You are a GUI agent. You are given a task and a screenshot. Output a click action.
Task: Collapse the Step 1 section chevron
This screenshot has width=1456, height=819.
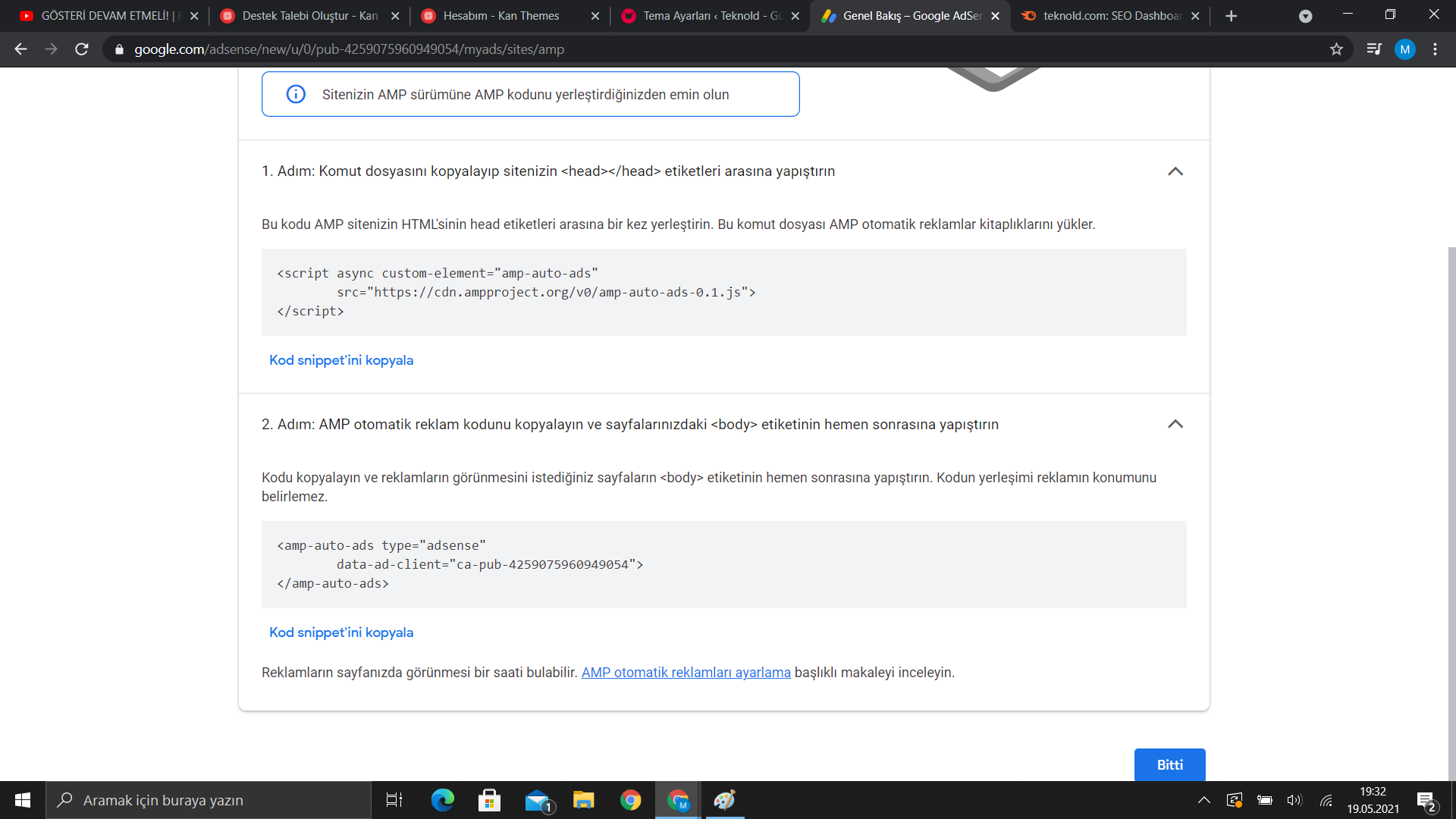click(x=1175, y=171)
